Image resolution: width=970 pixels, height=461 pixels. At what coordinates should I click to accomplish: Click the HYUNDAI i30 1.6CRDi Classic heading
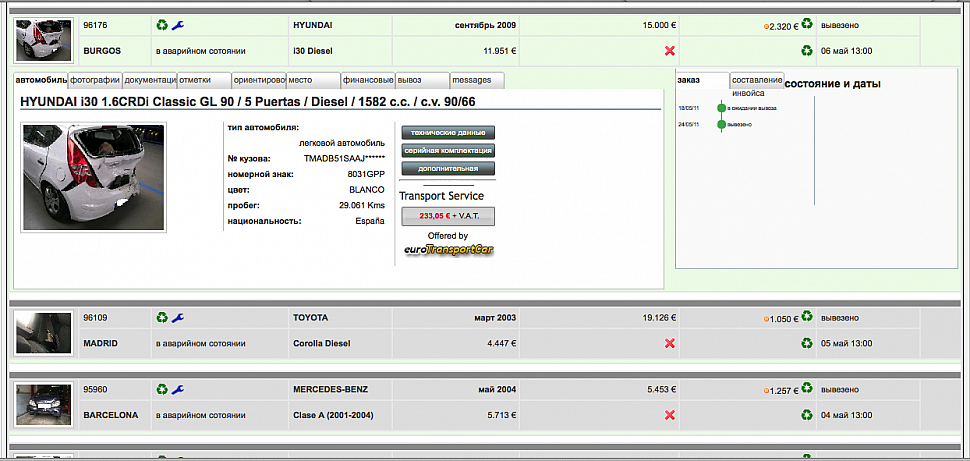click(x=247, y=101)
